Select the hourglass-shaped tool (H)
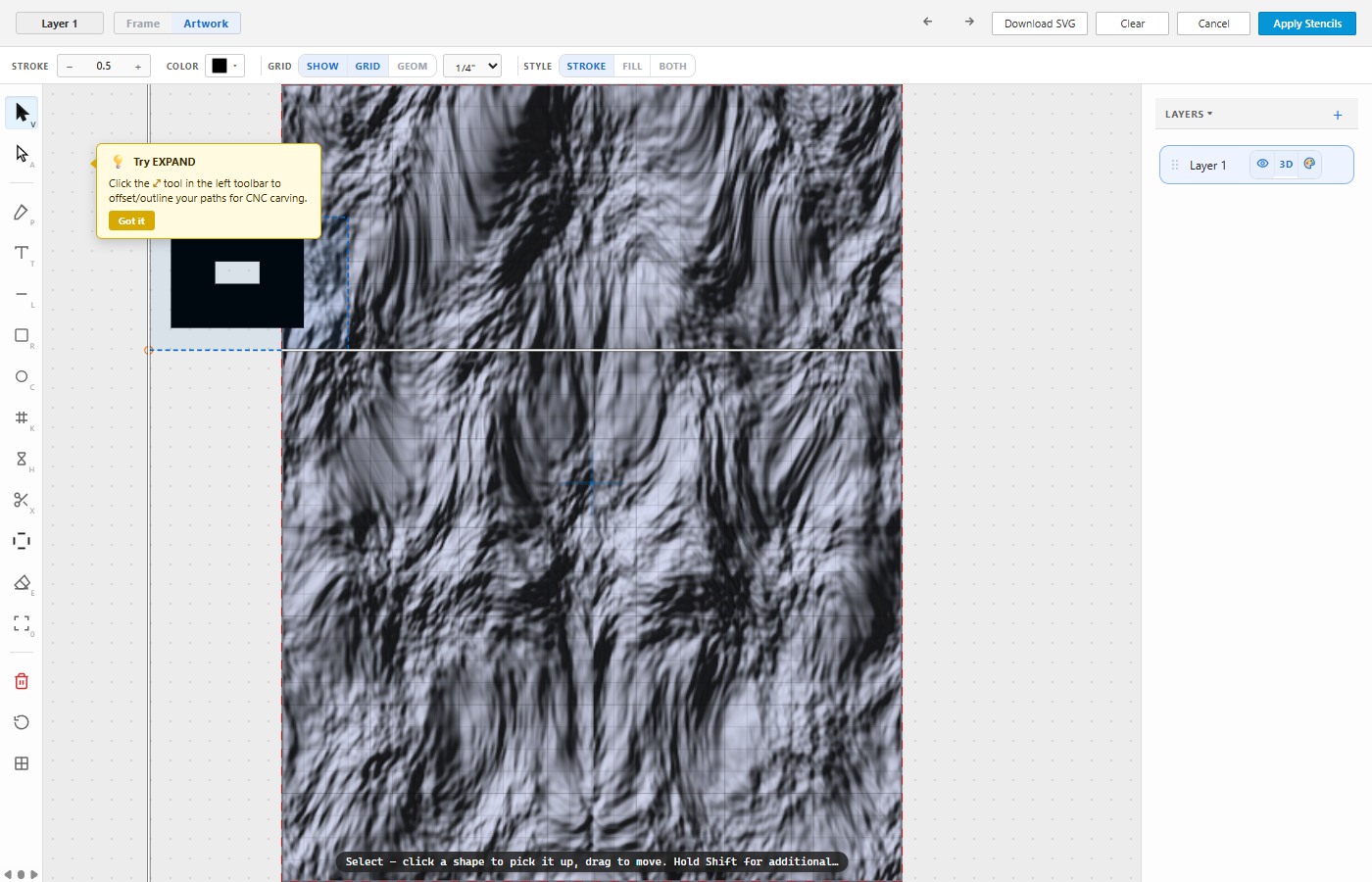This screenshot has height=882, width=1372. tap(22, 459)
